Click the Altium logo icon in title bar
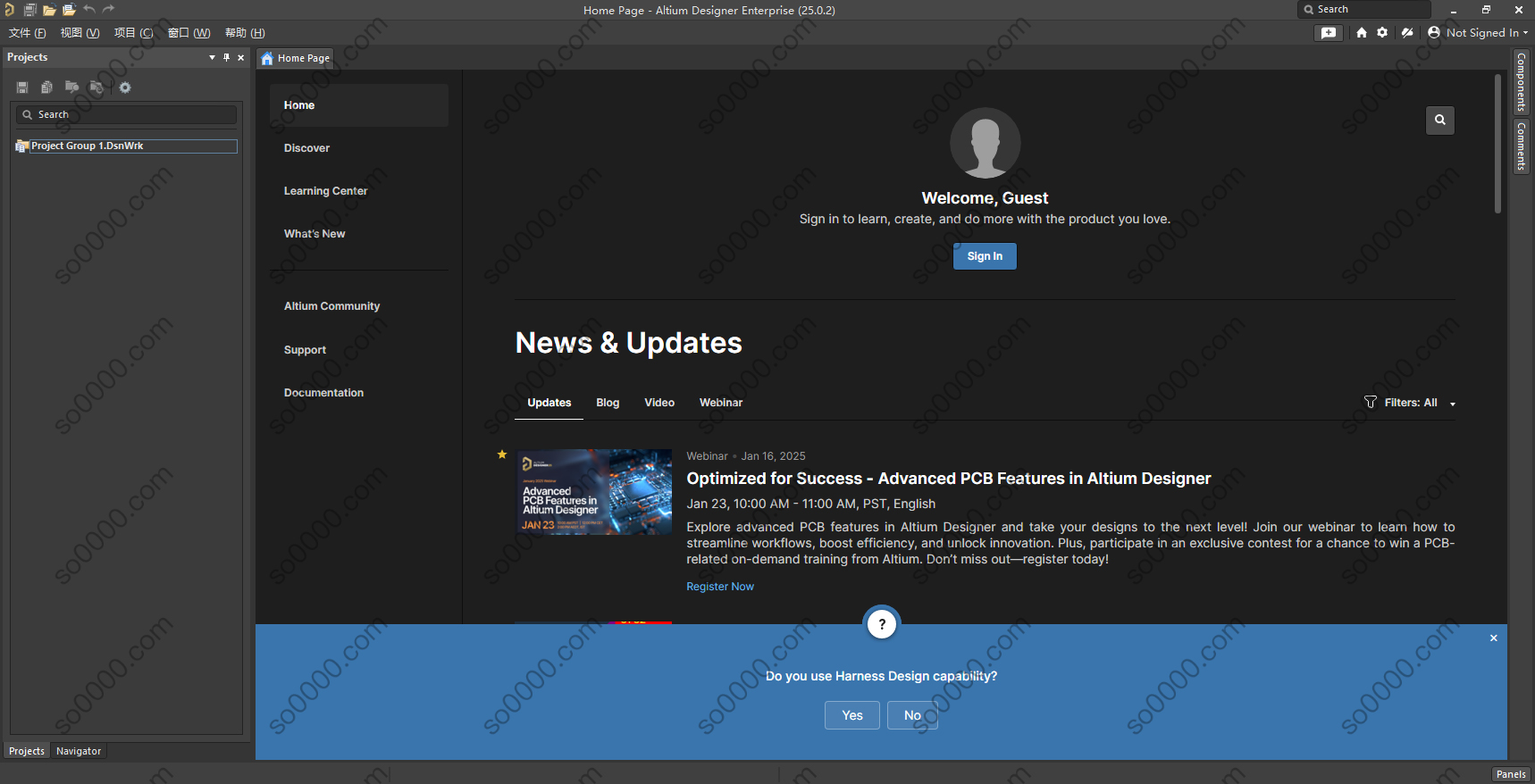 coord(9,10)
